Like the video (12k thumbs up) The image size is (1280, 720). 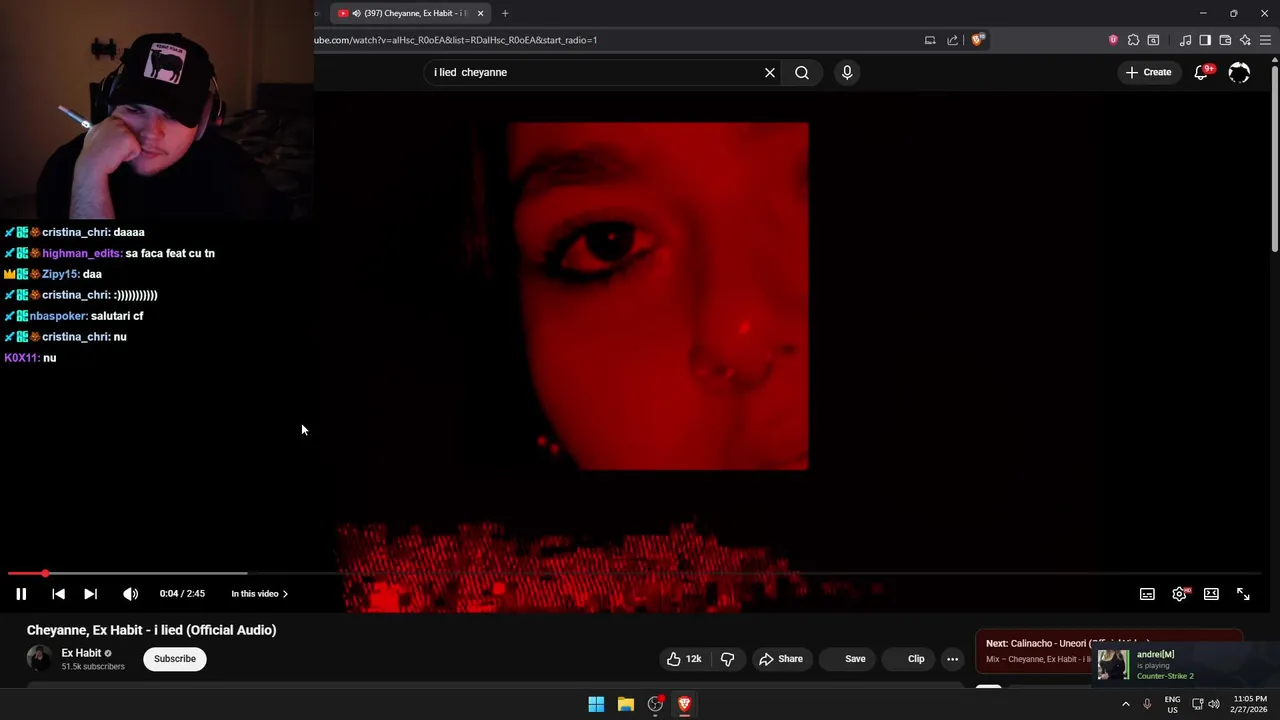click(684, 659)
